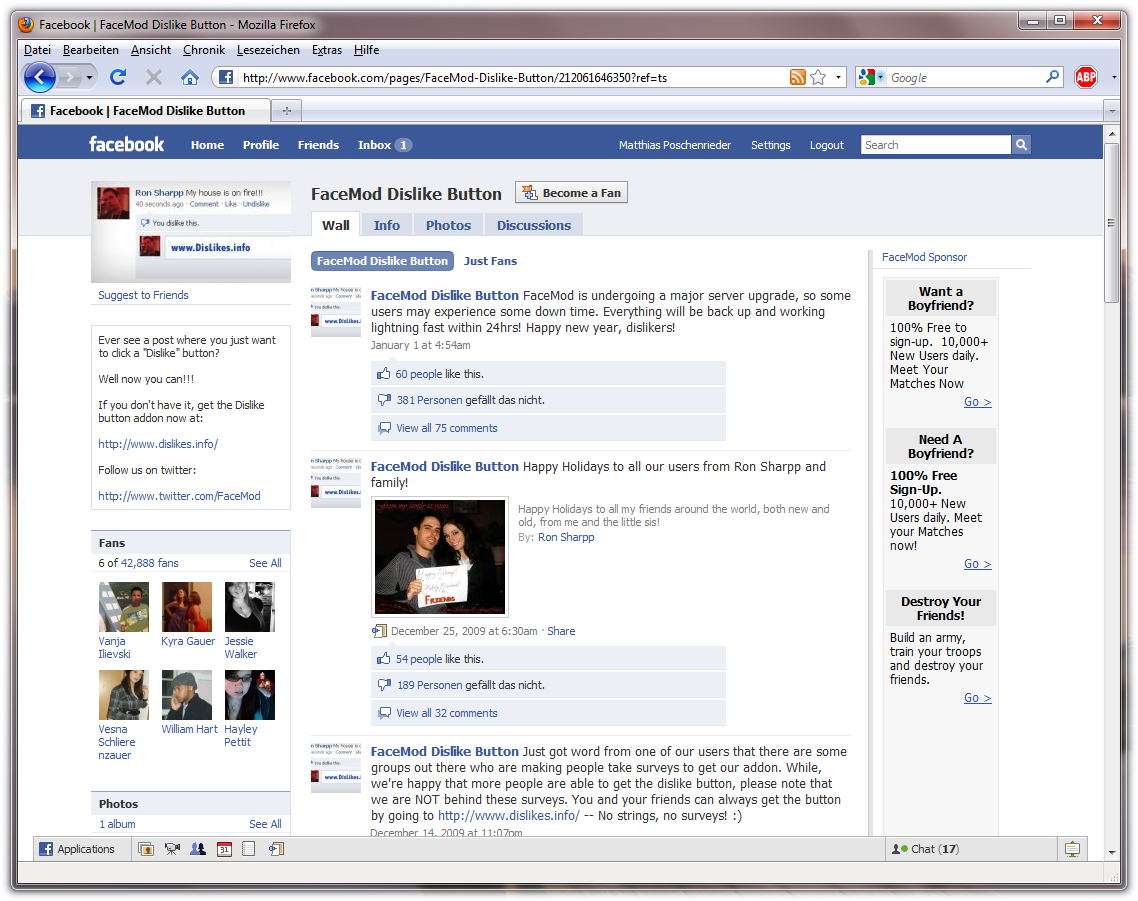Image resolution: width=1138 pixels, height=901 pixels.
Task: Click the Become a Fan button
Action: coord(571,193)
